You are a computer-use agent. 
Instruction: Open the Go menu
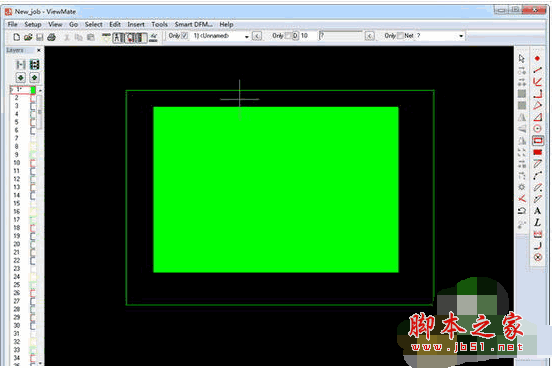74,24
